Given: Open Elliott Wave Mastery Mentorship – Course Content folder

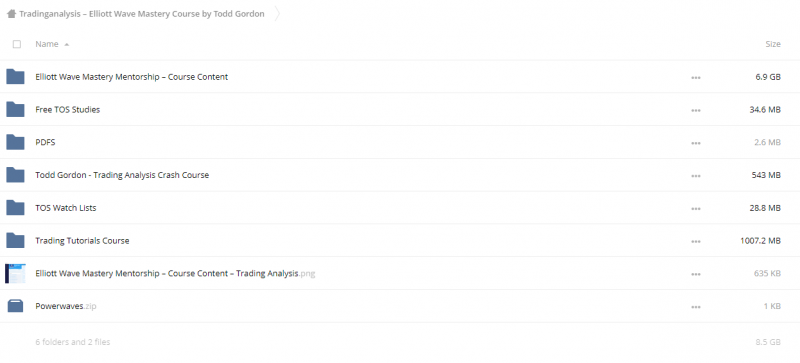Looking at the screenshot, I should click(132, 77).
